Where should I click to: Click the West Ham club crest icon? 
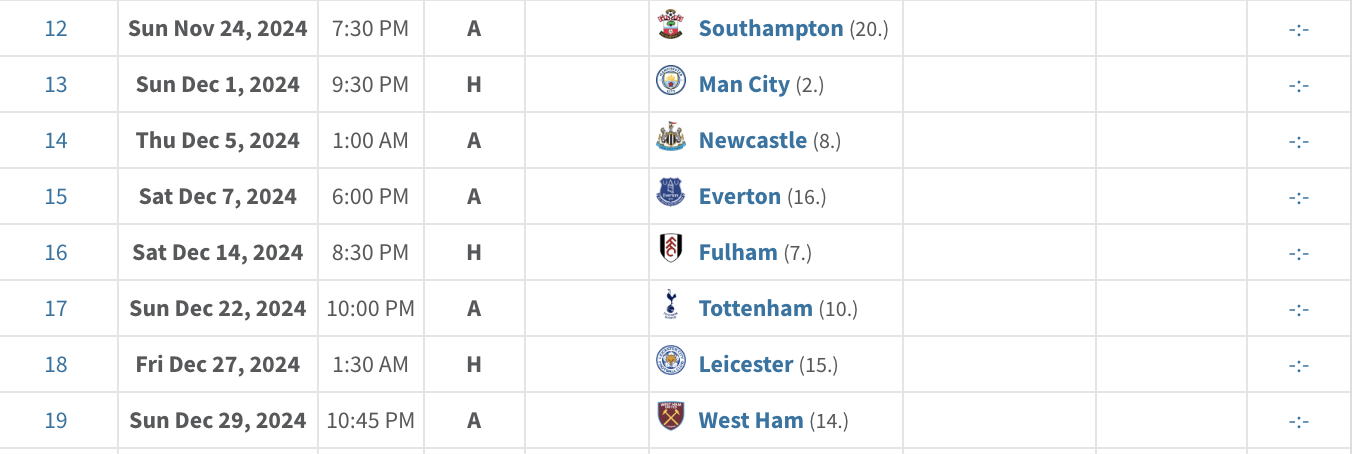670,418
